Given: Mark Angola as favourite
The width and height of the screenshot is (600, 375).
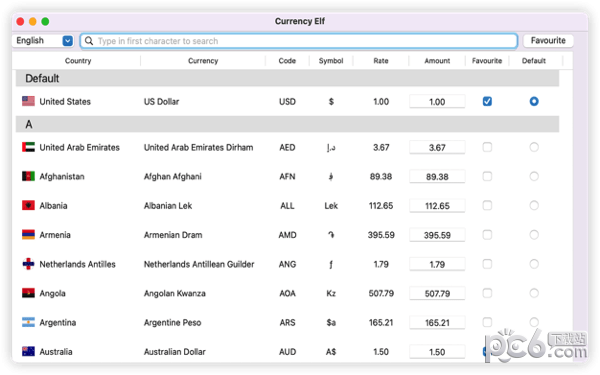Looking at the screenshot, I should coord(487,293).
